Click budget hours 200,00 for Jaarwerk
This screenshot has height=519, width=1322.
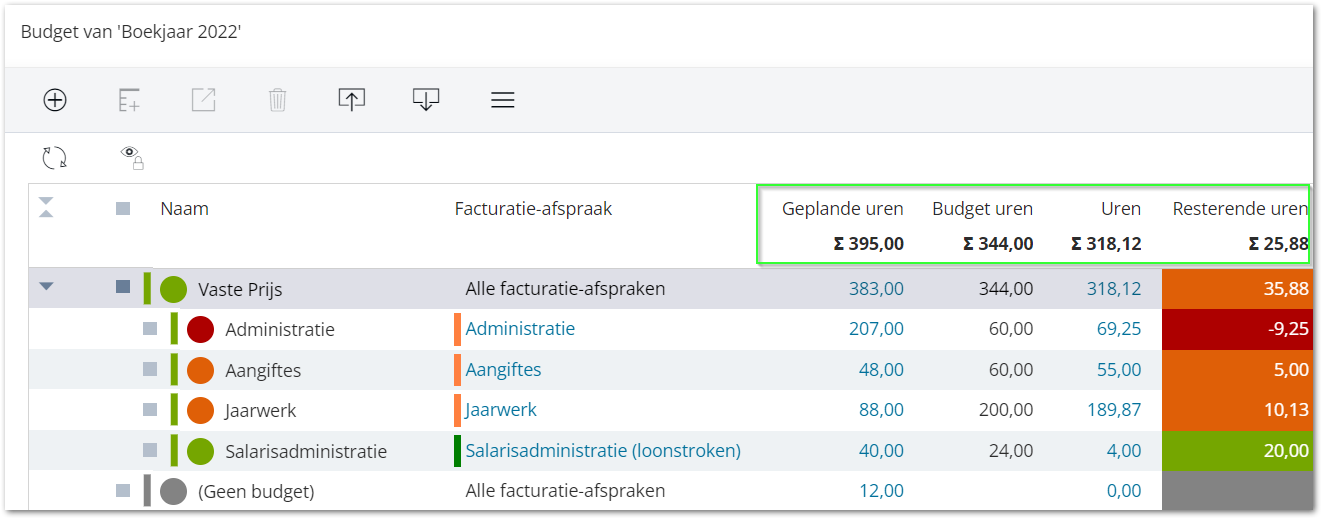tap(1006, 409)
